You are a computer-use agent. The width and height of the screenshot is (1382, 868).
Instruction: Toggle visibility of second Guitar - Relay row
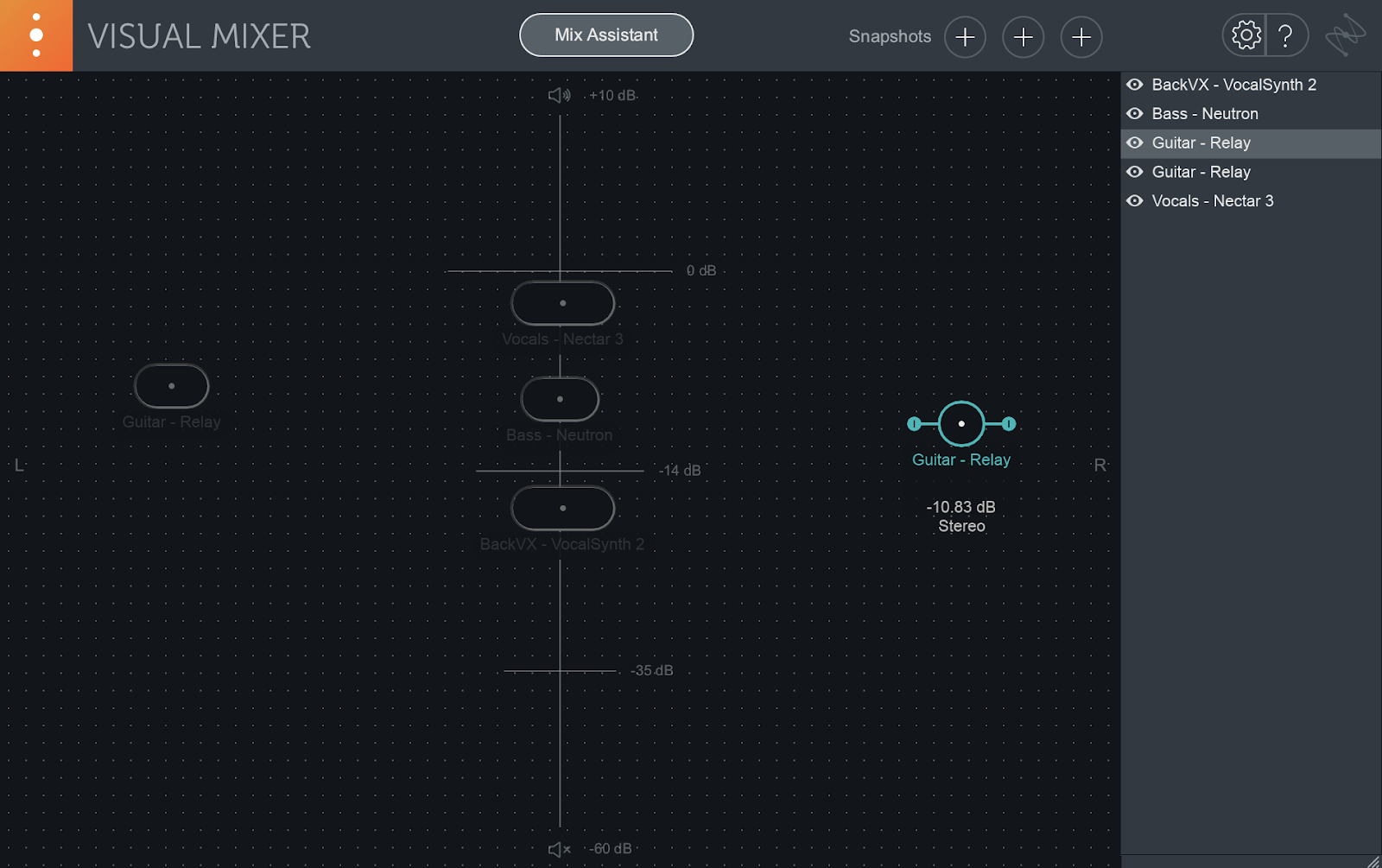1135,172
